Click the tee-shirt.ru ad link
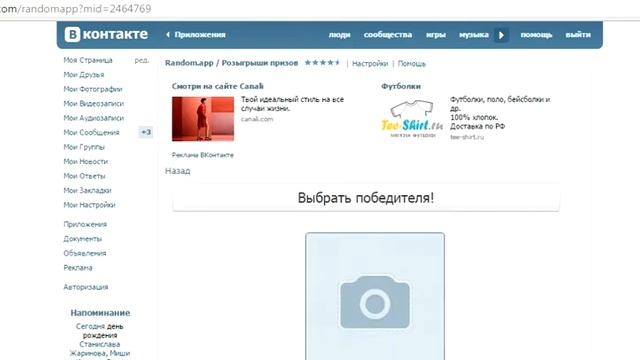Viewport: 640px width, 360px height. tap(467, 137)
